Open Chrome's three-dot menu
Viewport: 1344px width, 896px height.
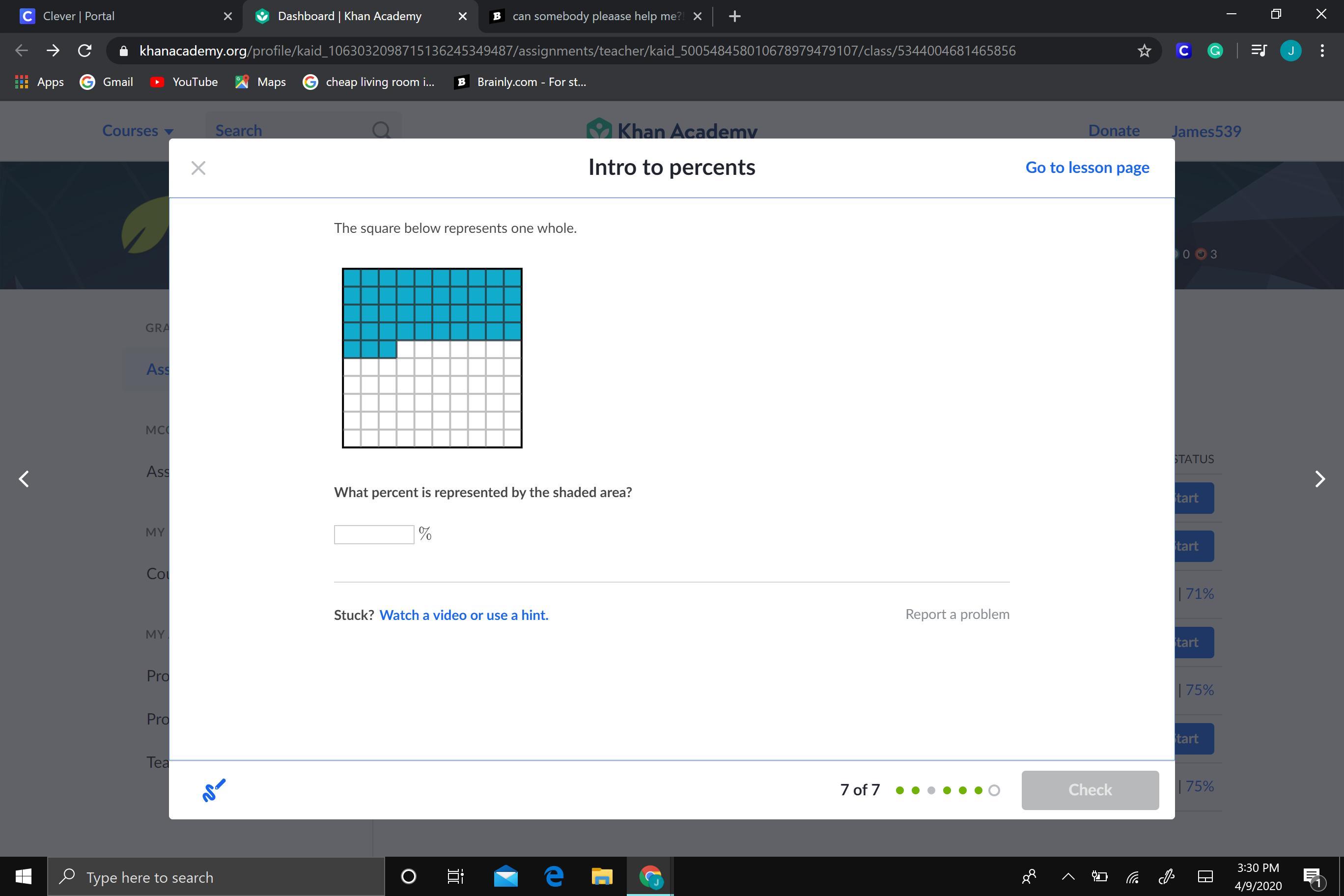pyautogui.click(x=1322, y=51)
